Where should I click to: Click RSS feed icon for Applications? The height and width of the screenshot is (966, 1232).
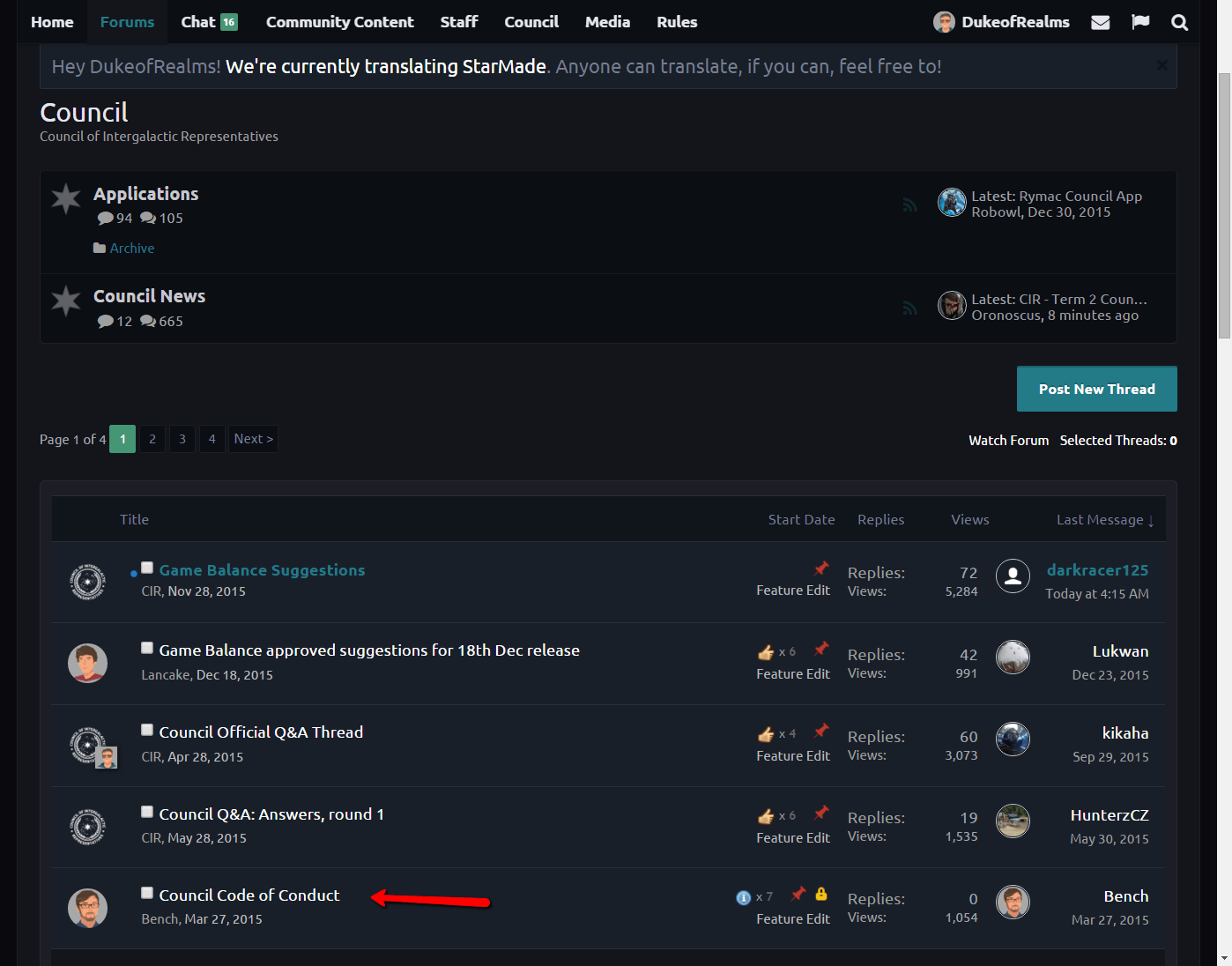[910, 205]
